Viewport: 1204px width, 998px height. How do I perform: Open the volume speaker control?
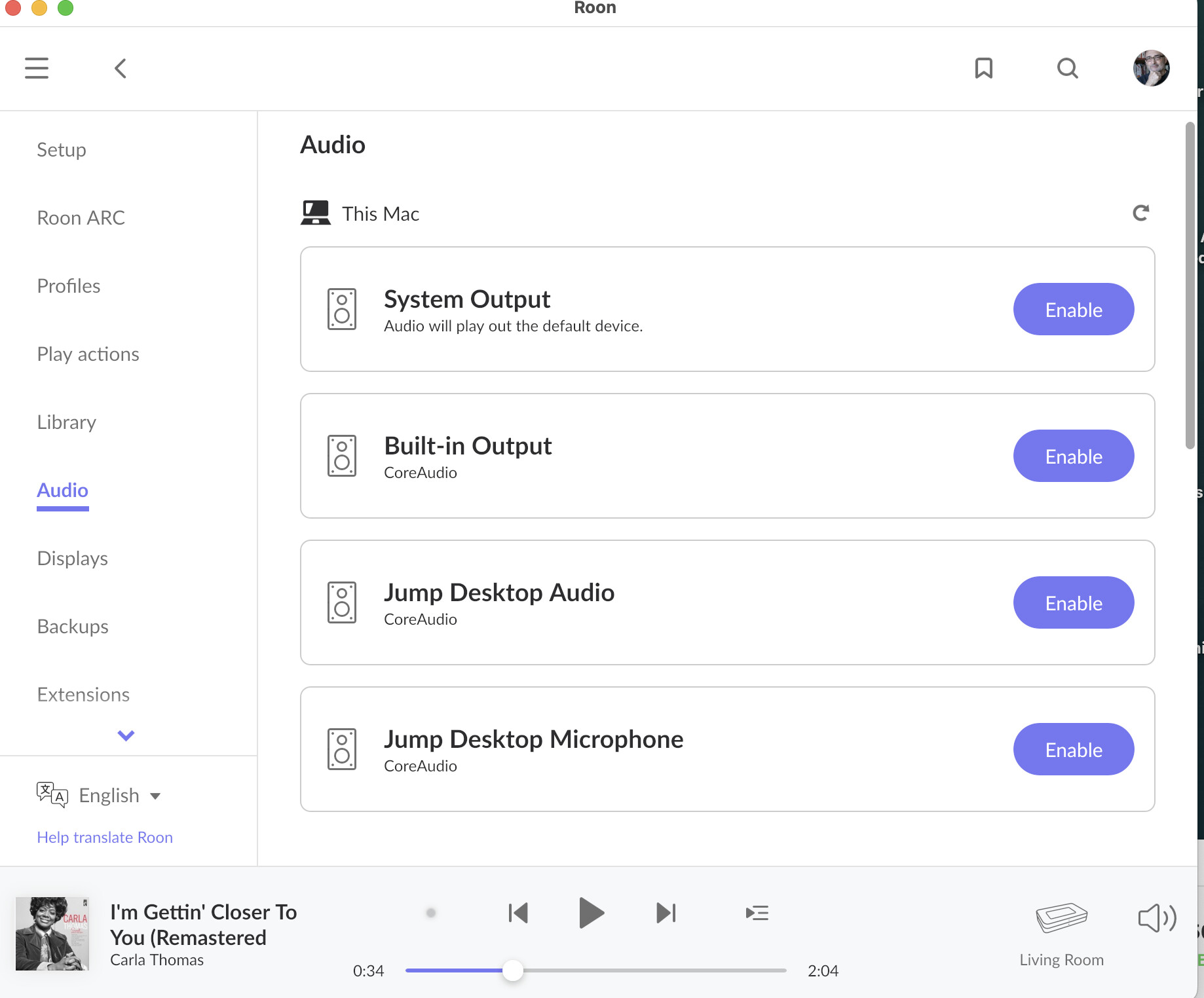(x=1157, y=917)
